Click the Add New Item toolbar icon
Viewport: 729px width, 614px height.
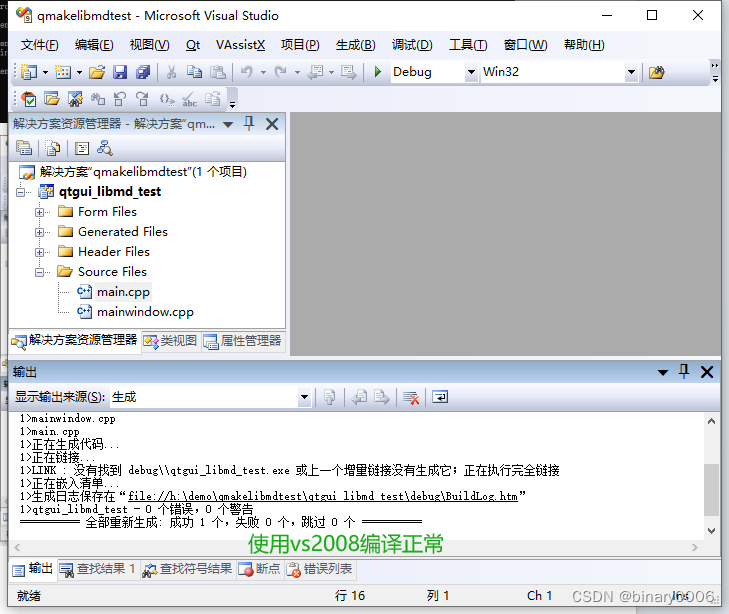63,72
